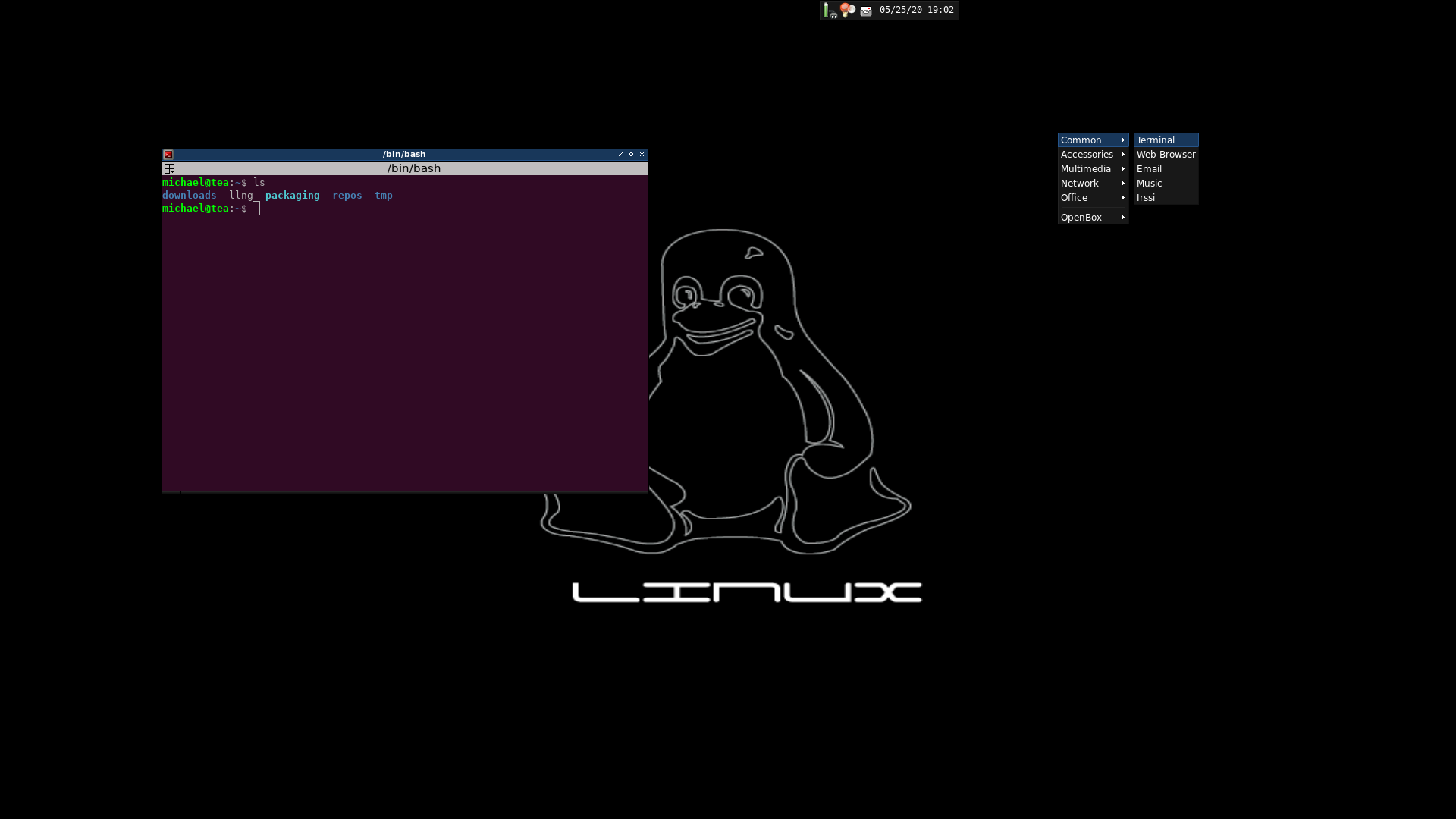
Task: Click the 'packaging' directory in terminal output
Action: [293, 196]
